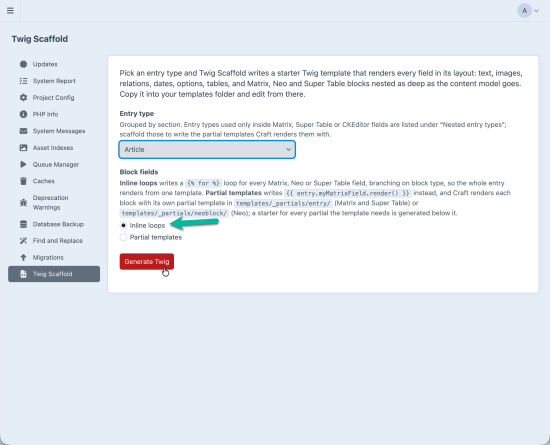This screenshot has width=550, height=445.
Task: Click the Block fields label
Action: tap(139, 172)
